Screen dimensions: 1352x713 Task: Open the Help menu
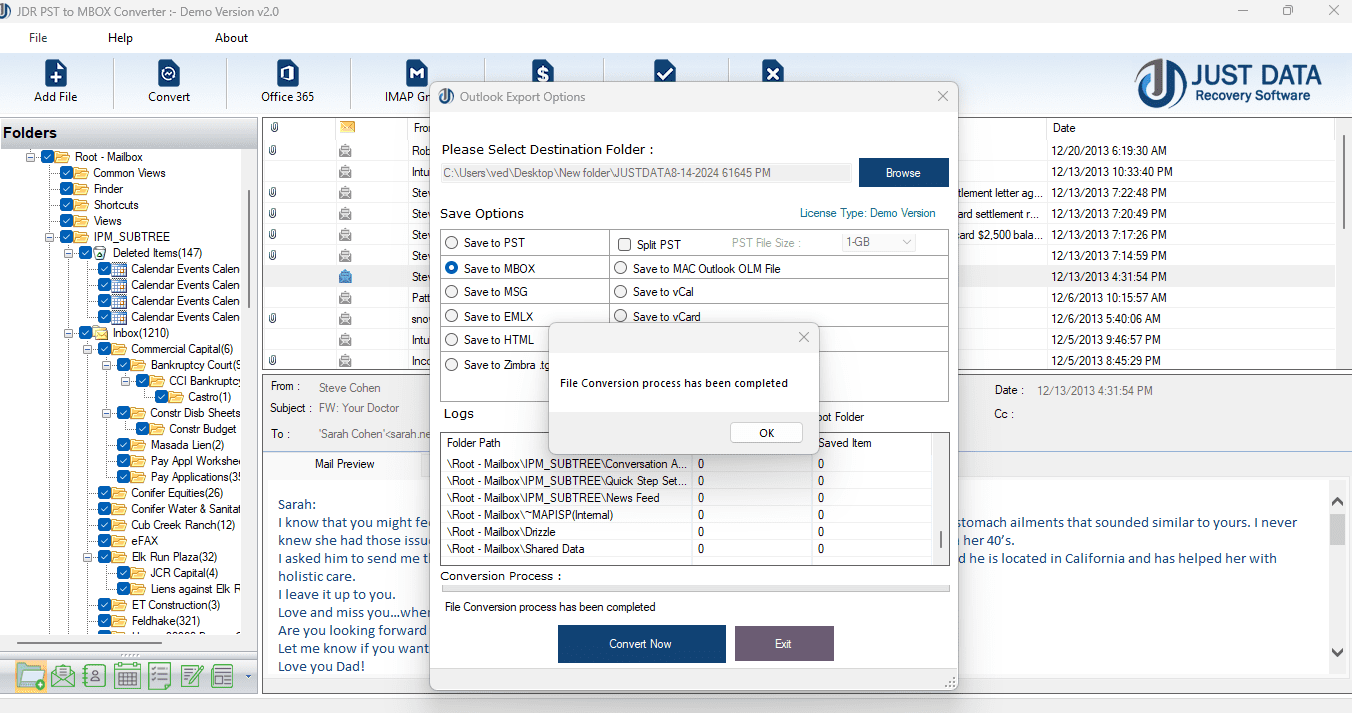tap(120, 38)
